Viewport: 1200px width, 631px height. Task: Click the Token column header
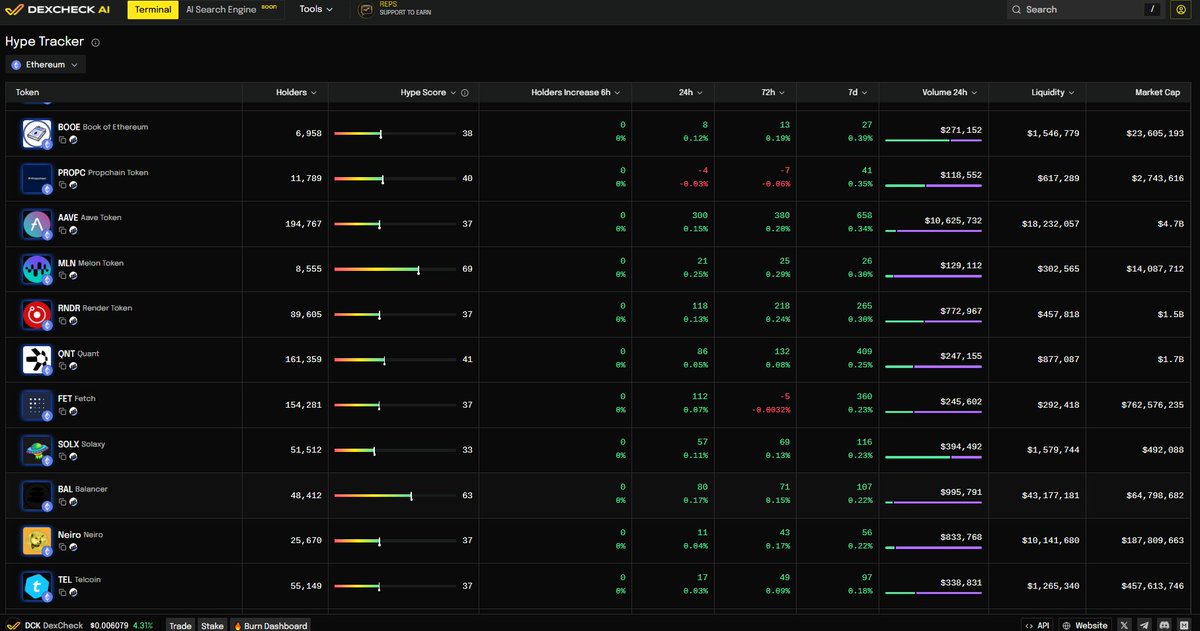tap(27, 92)
